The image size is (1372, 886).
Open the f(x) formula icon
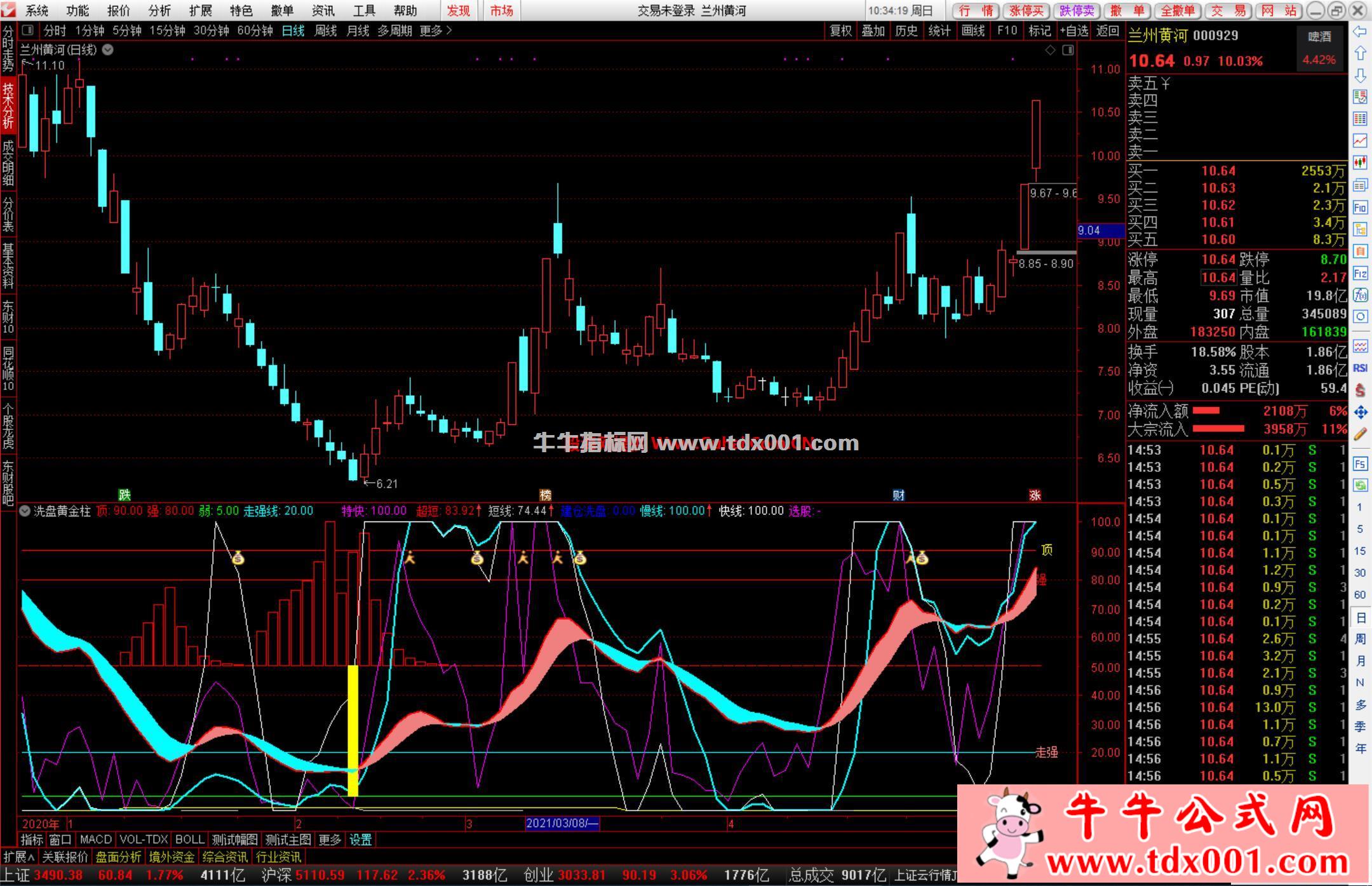1360,295
